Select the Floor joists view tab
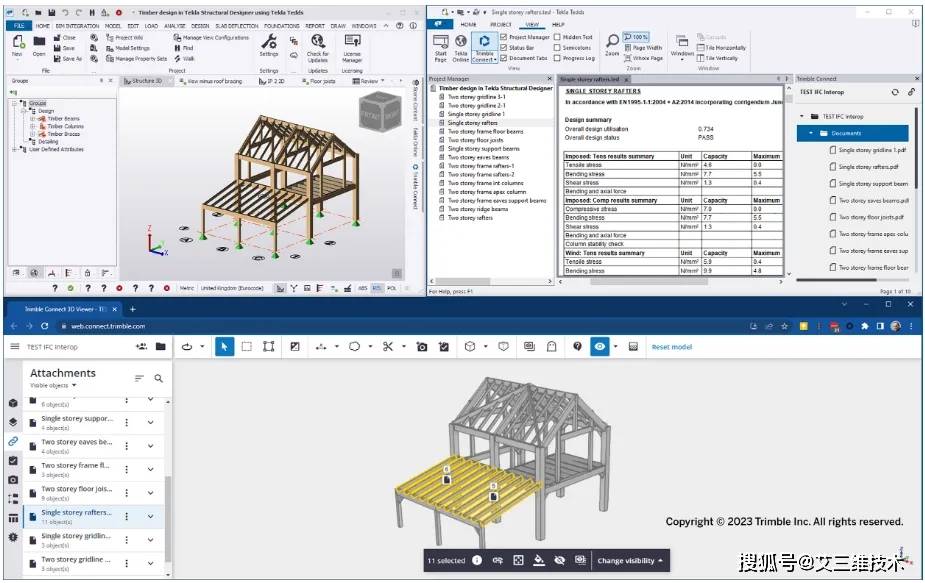Screen dimensions: 925x583 [x=319, y=81]
